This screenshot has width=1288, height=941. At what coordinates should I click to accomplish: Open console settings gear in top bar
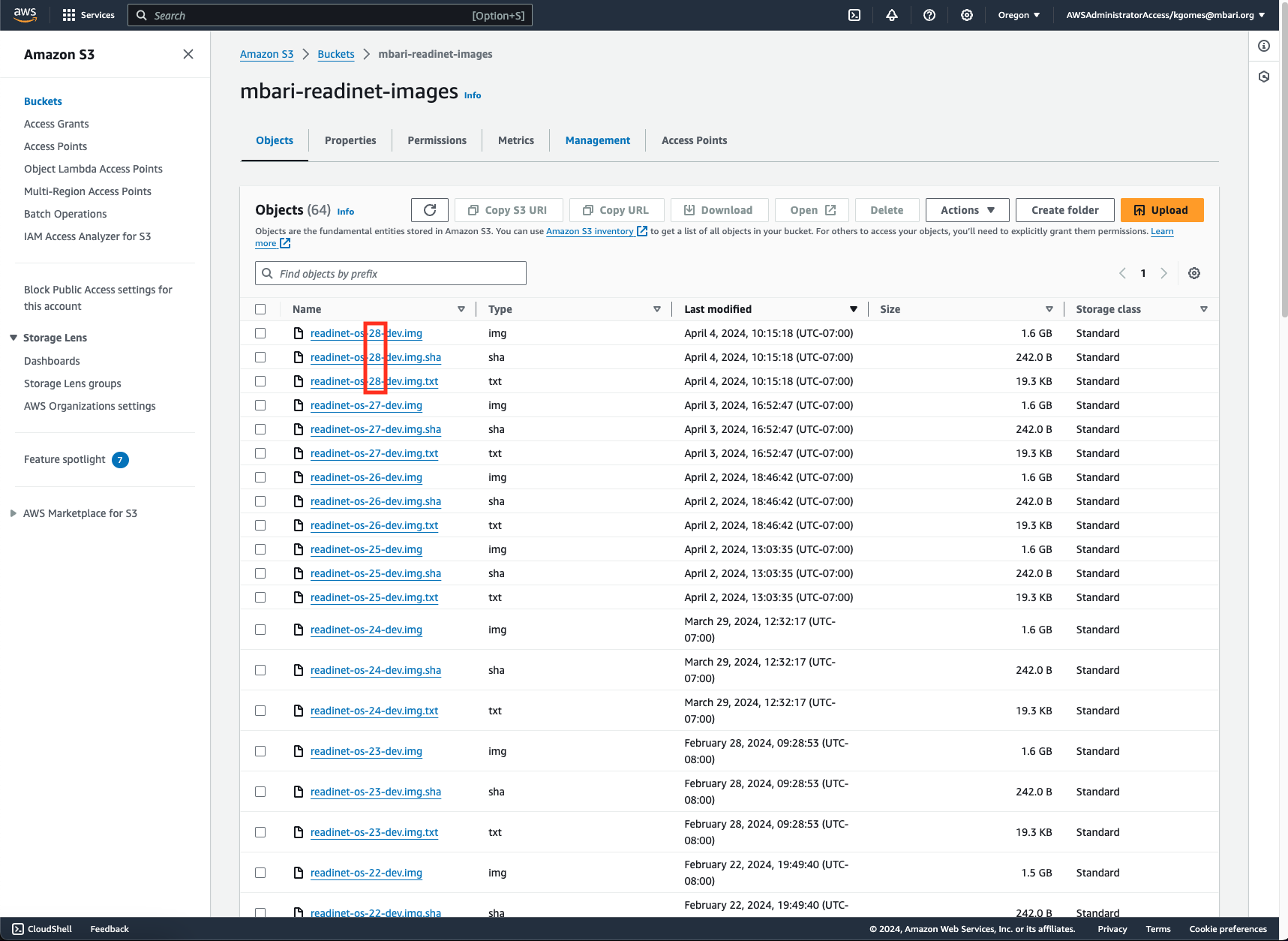click(967, 15)
